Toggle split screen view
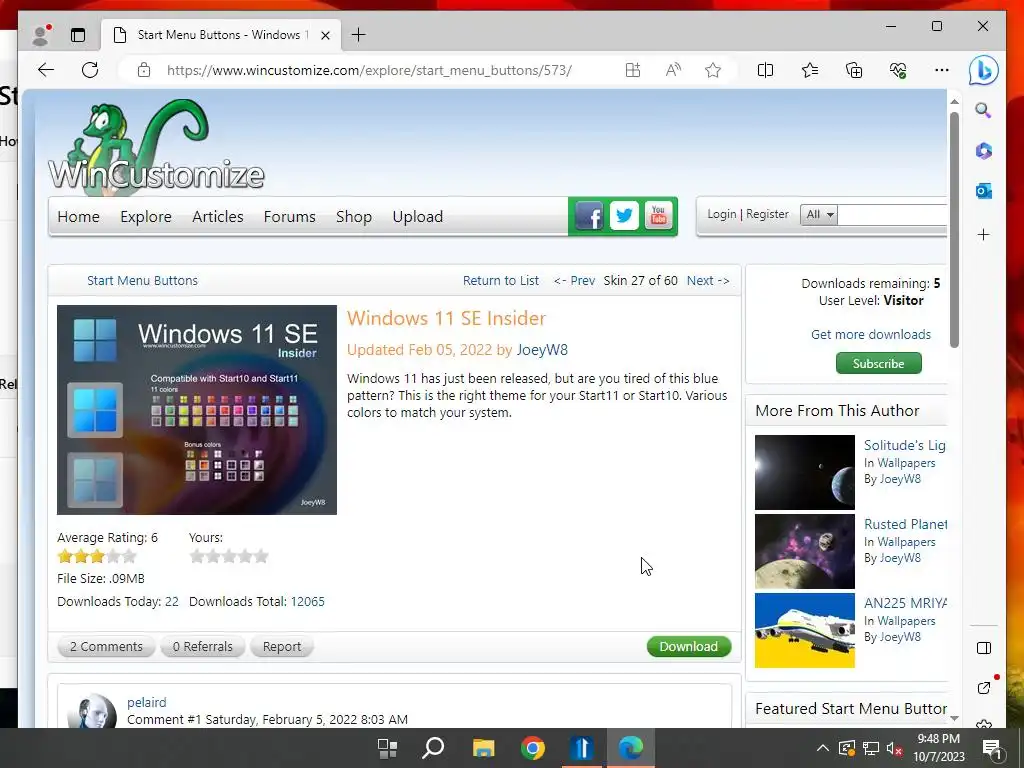The image size is (1024, 768). 765,70
